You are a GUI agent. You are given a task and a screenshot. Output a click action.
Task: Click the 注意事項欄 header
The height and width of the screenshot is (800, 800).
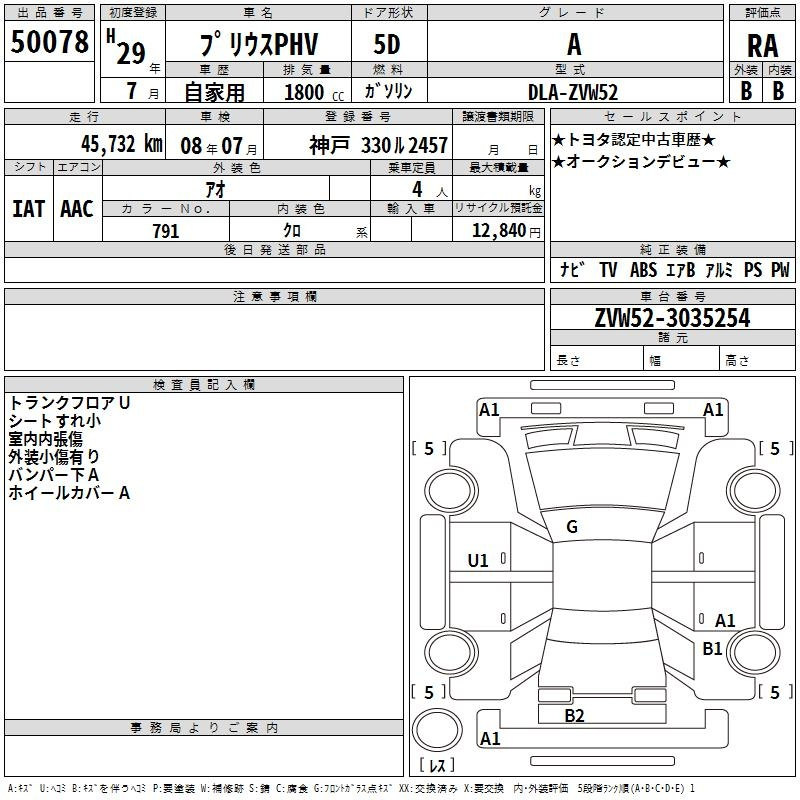point(274,296)
